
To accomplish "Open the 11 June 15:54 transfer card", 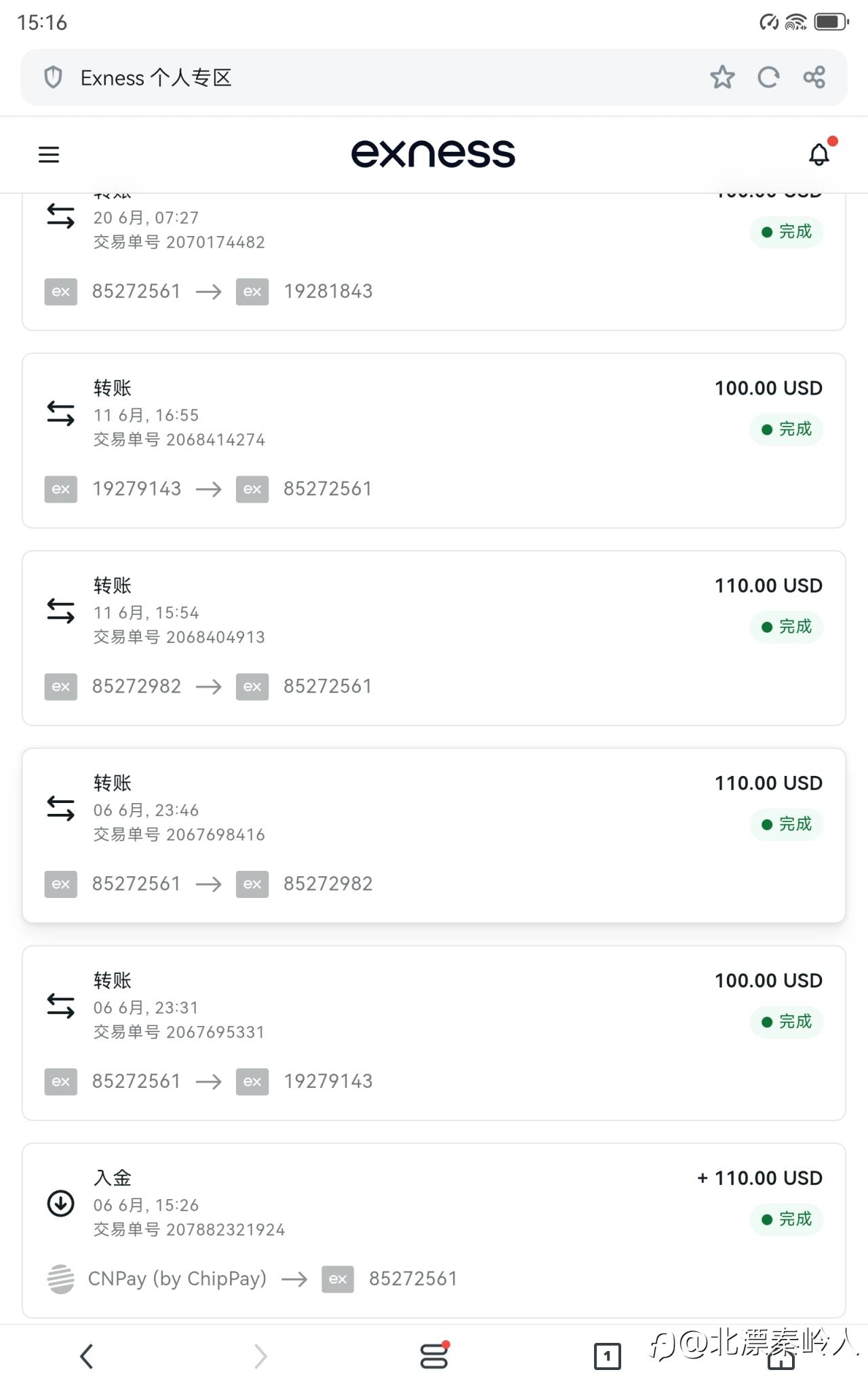I will pyautogui.click(x=434, y=638).
